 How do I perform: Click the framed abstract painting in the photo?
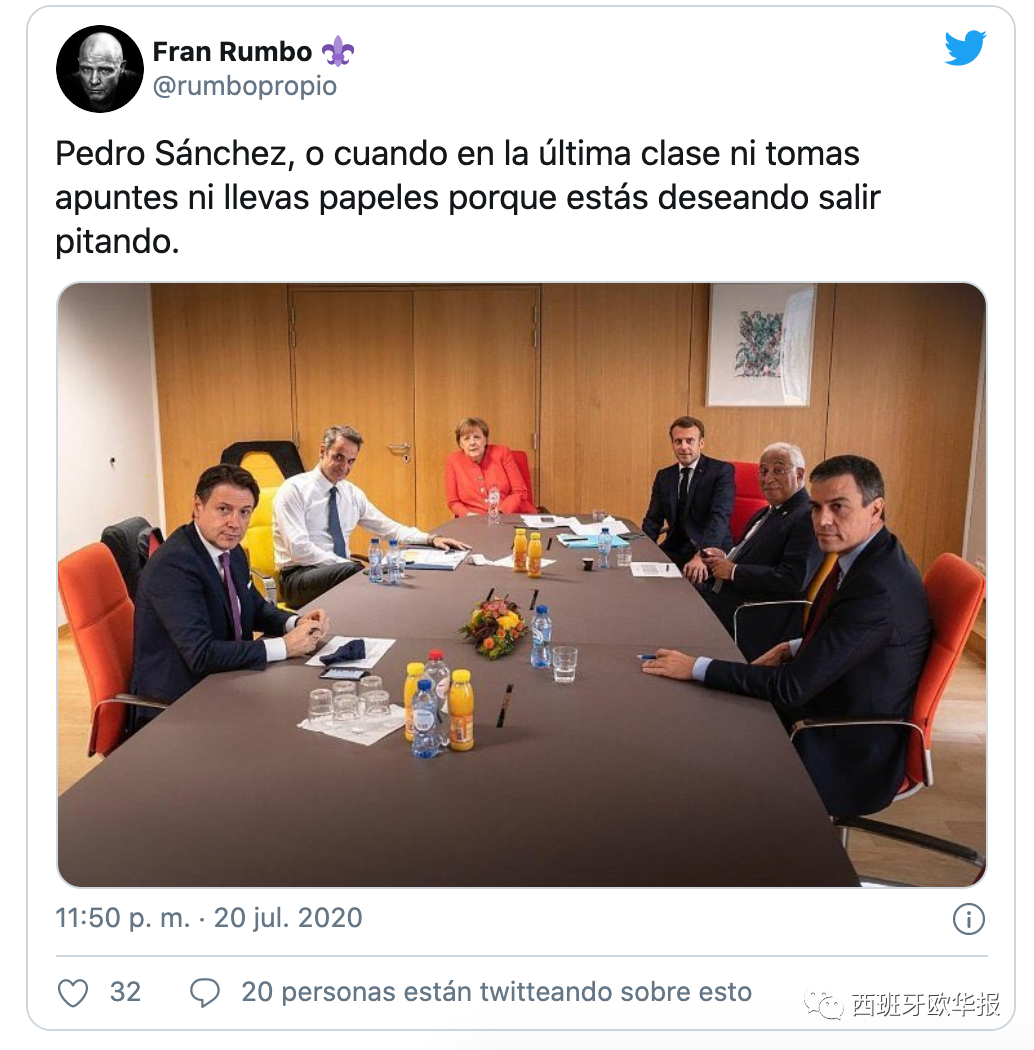click(x=761, y=344)
